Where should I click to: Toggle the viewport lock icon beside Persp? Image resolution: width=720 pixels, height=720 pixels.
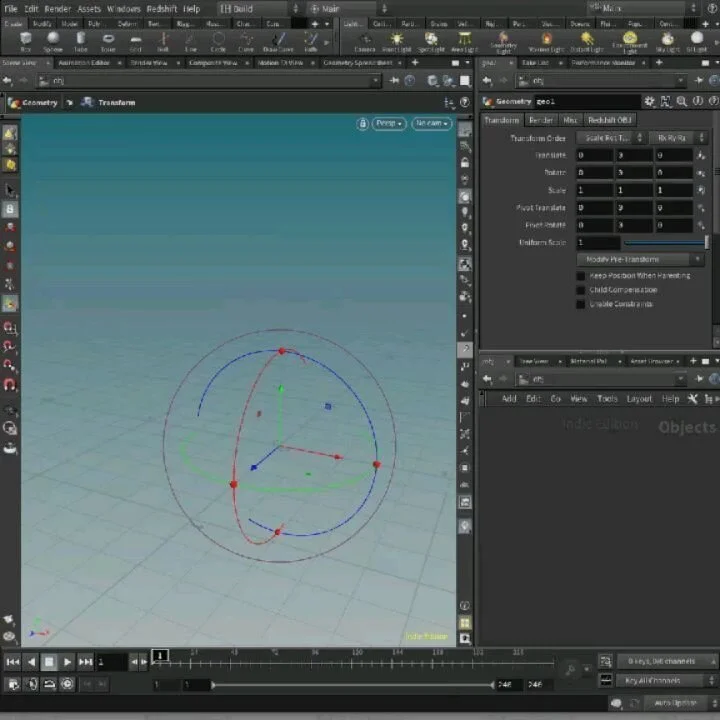[362, 124]
